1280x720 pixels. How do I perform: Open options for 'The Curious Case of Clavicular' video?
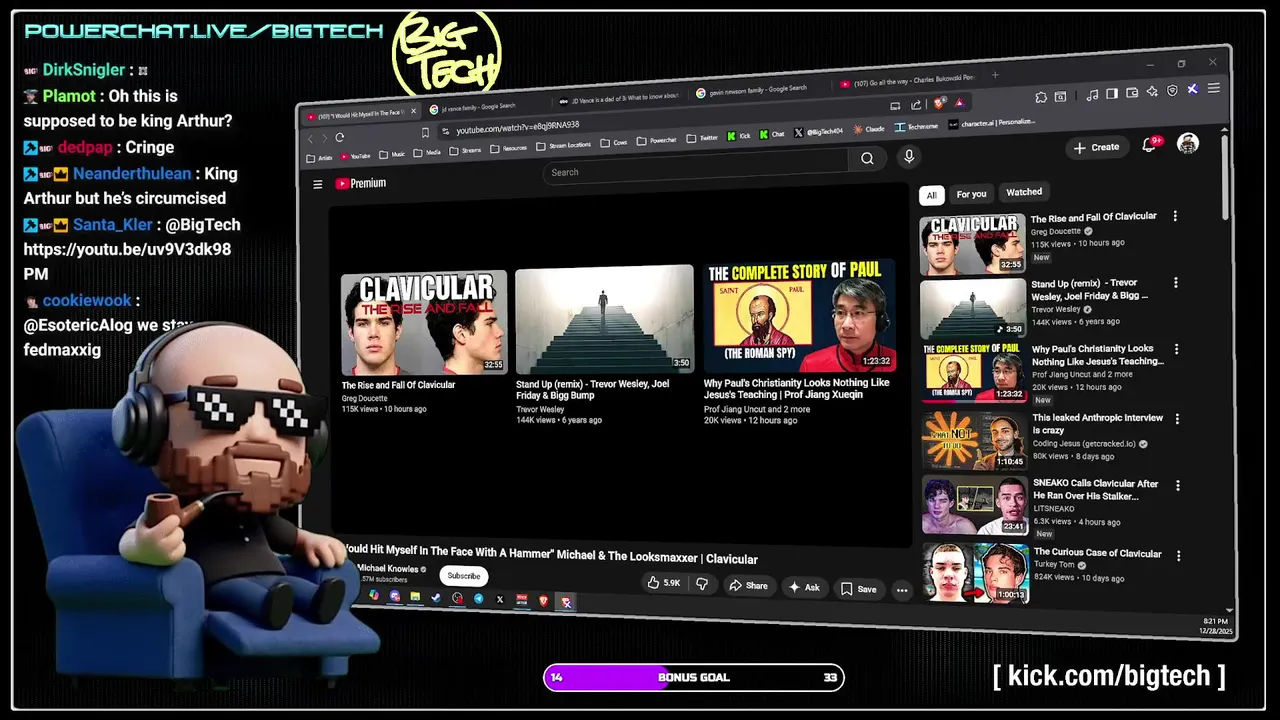tap(1178, 556)
